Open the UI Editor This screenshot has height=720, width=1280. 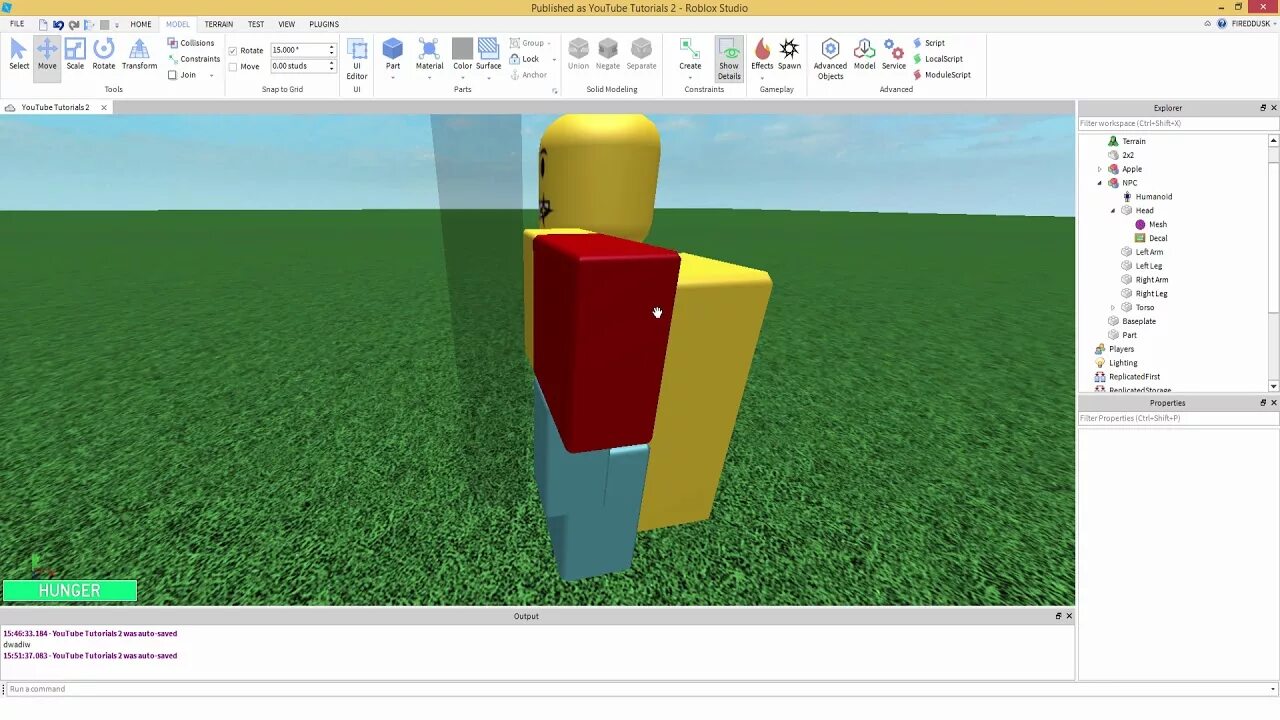click(357, 58)
